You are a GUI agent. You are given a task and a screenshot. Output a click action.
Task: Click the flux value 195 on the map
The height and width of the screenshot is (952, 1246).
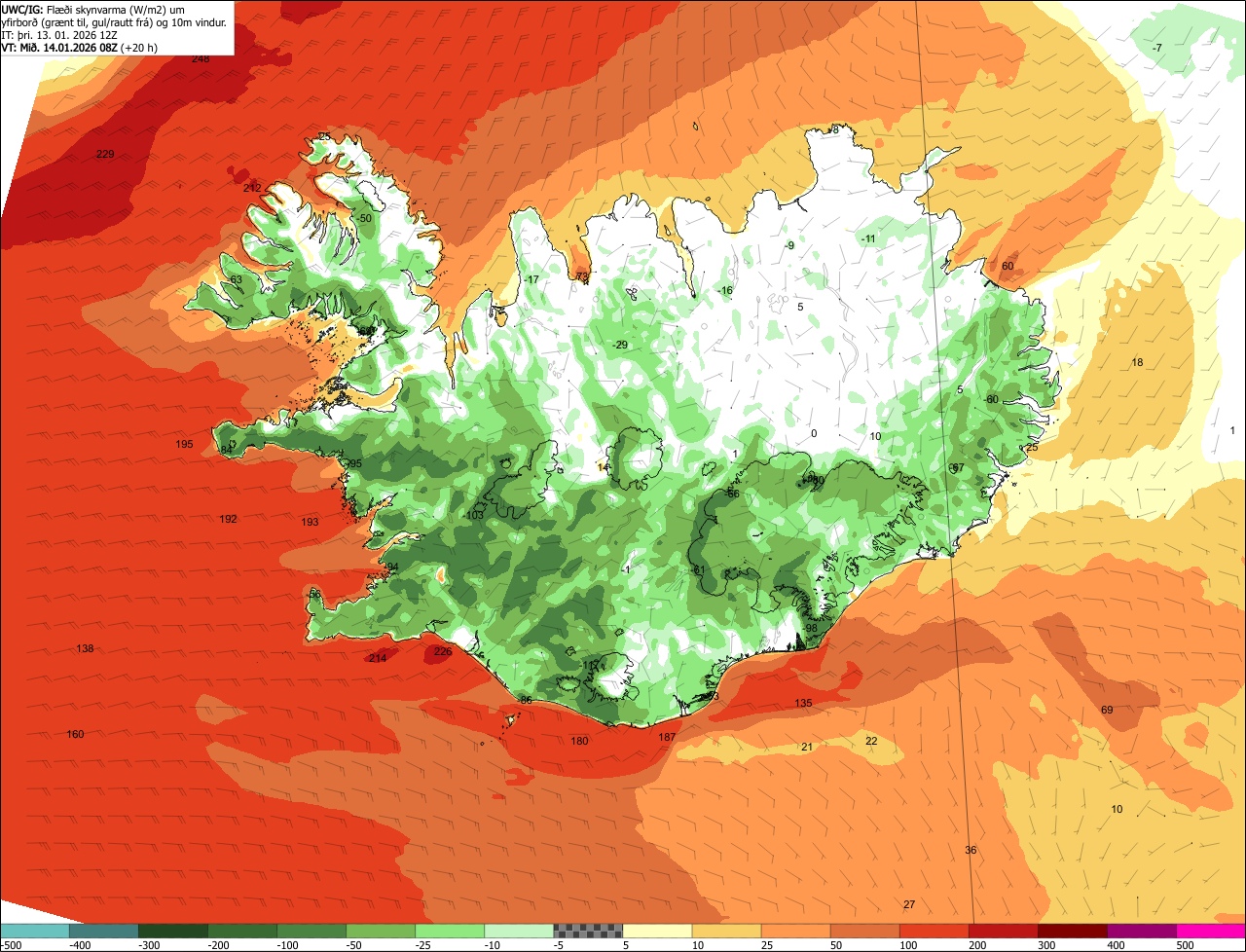184,444
